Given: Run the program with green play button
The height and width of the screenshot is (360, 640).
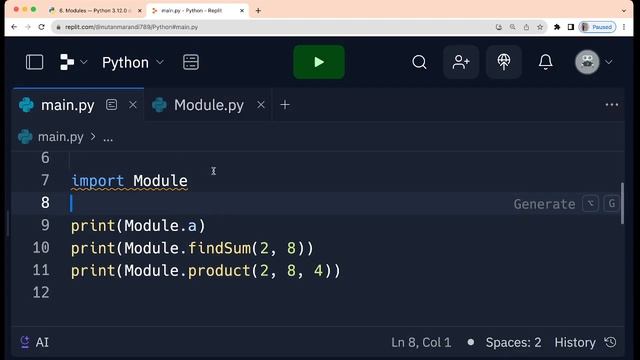Looking at the screenshot, I should coord(319,62).
